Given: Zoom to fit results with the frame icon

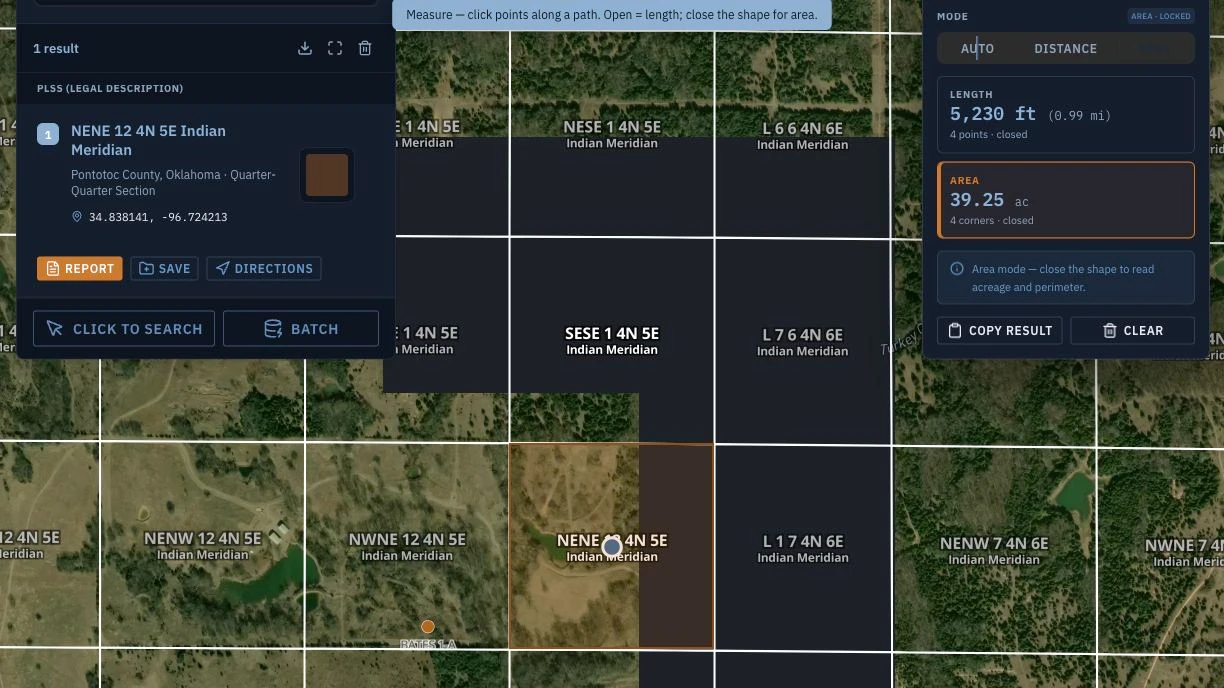Looking at the screenshot, I should [x=335, y=48].
